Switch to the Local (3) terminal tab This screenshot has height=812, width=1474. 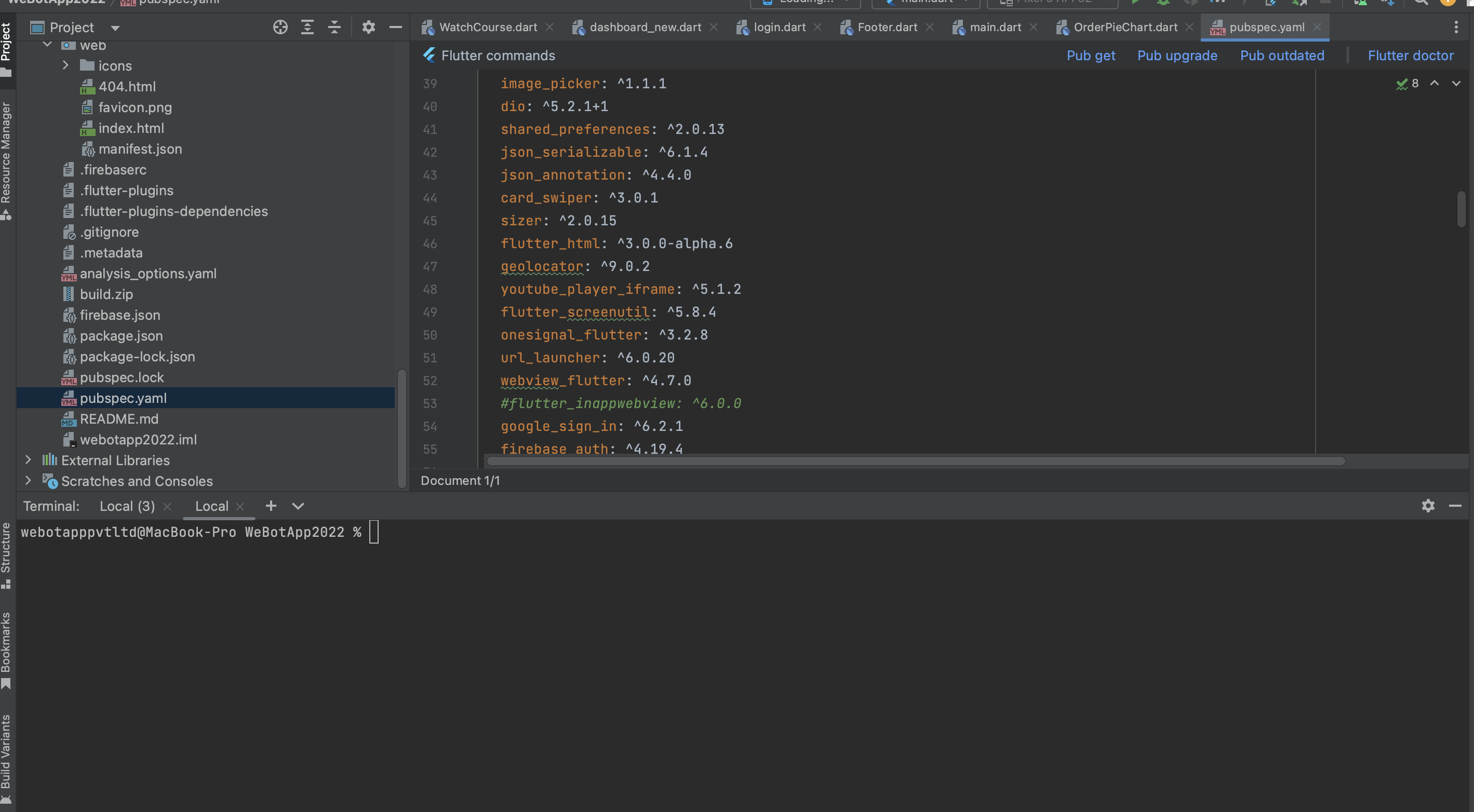(x=127, y=506)
